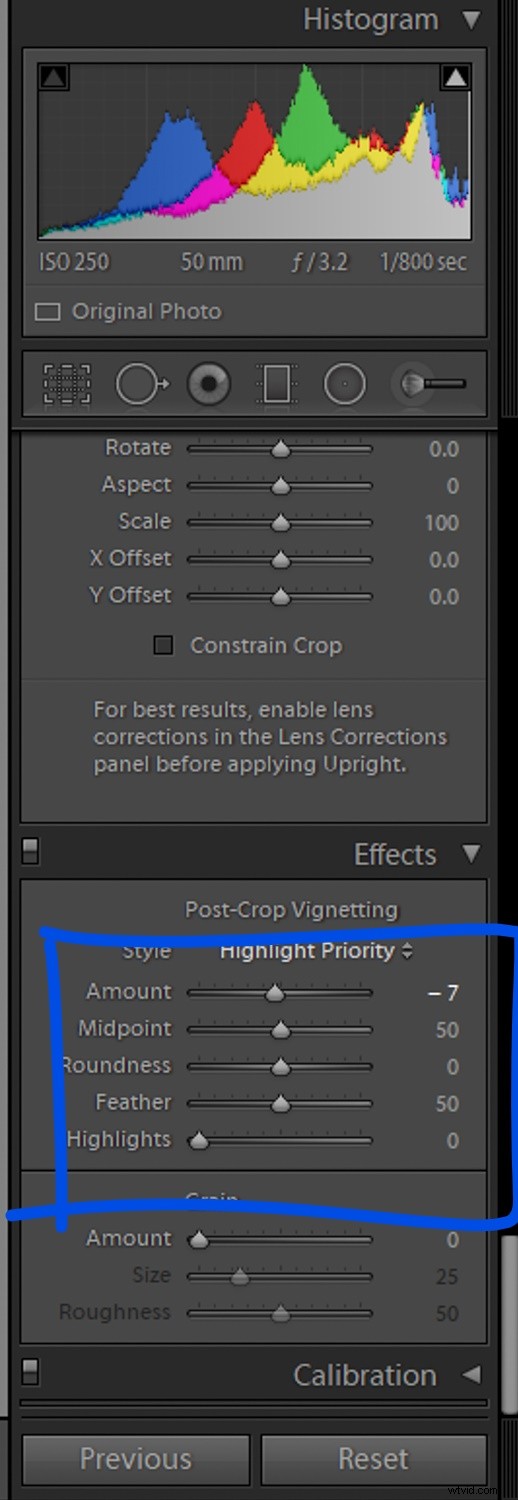The height and width of the screenshot is (1500, 518).
Task: Click the vignette Amount value field
Action: (x=443, y=993)
